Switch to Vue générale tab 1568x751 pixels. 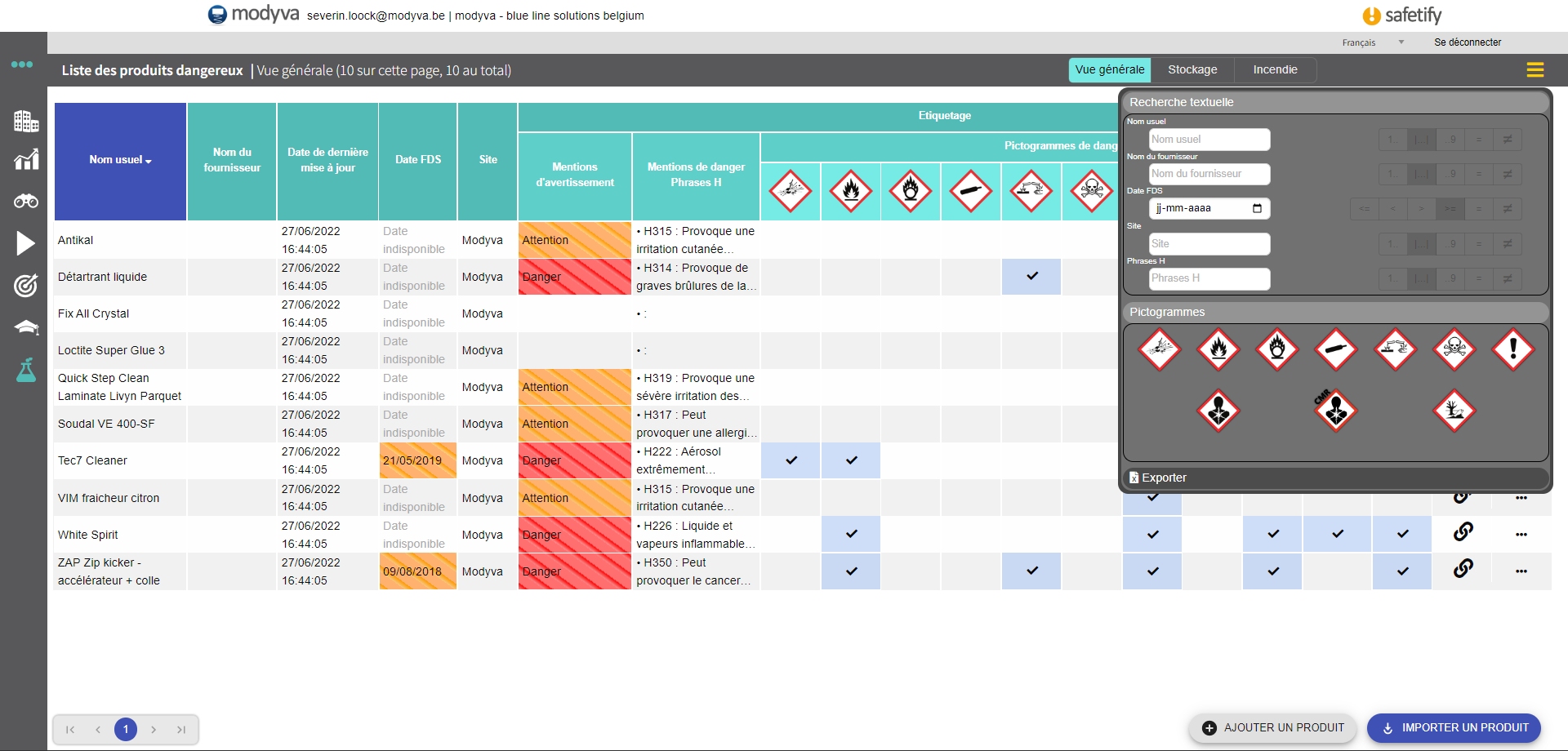[1110, 70]
